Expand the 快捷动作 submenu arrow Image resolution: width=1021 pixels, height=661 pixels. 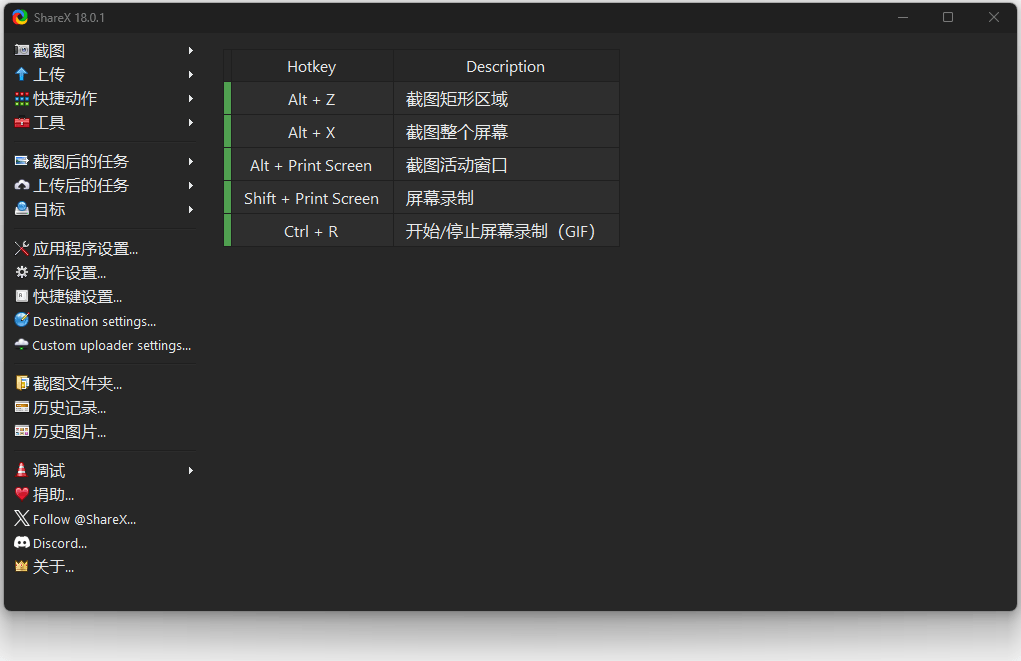191,99
